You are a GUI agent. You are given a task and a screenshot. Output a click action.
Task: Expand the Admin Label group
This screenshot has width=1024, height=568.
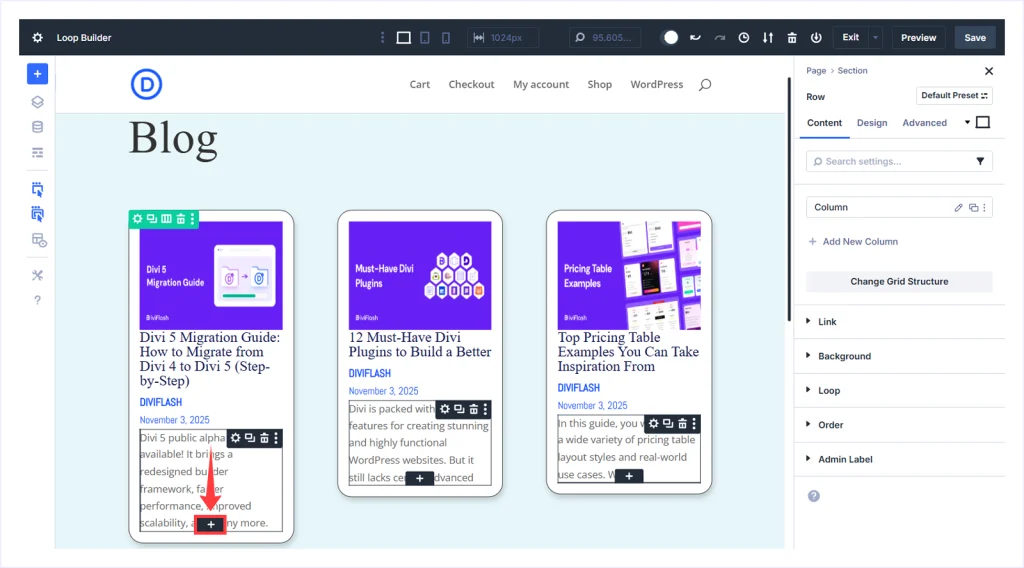pyautogui.click(x=845, y=459)
